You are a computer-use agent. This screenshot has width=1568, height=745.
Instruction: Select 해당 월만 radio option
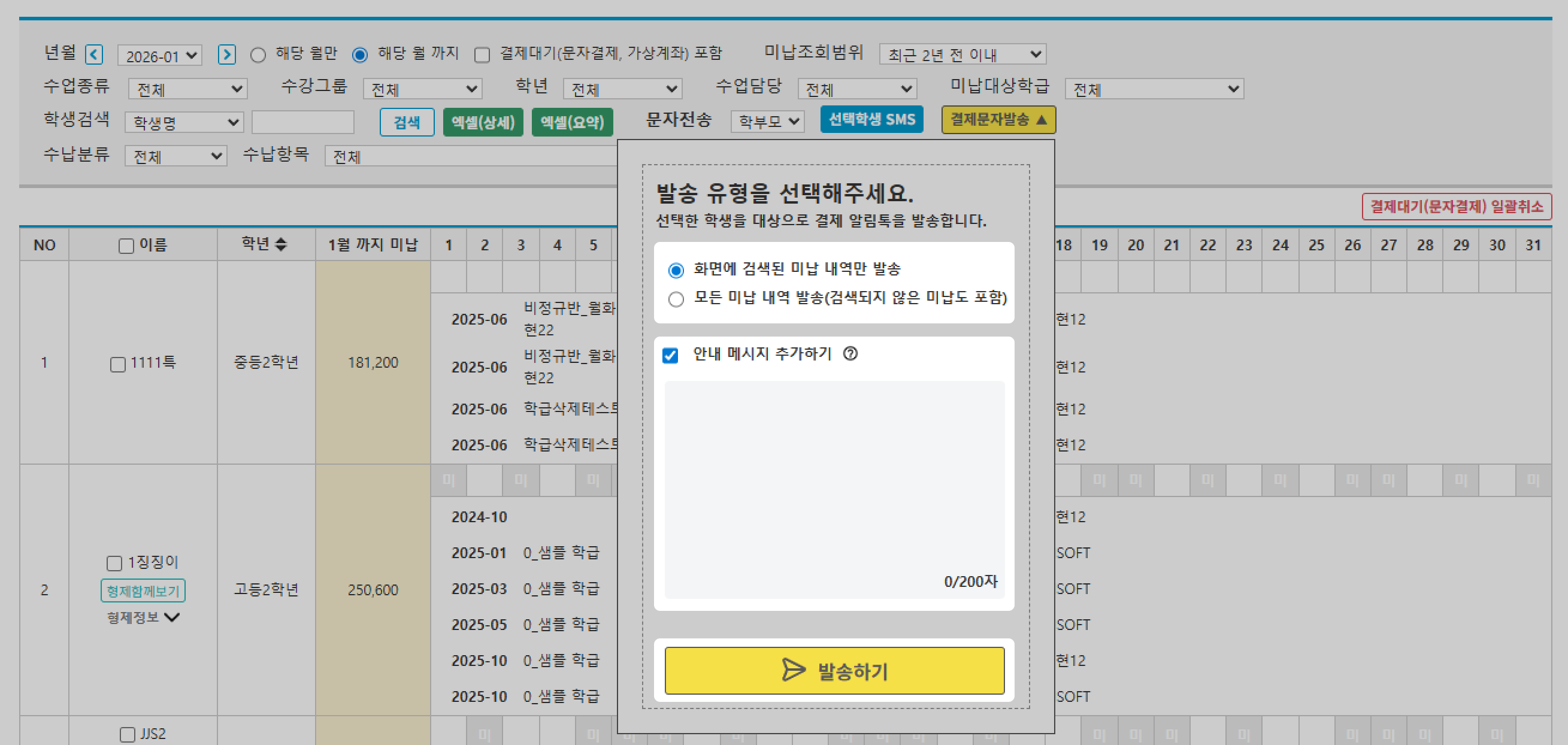click(258, 55)
